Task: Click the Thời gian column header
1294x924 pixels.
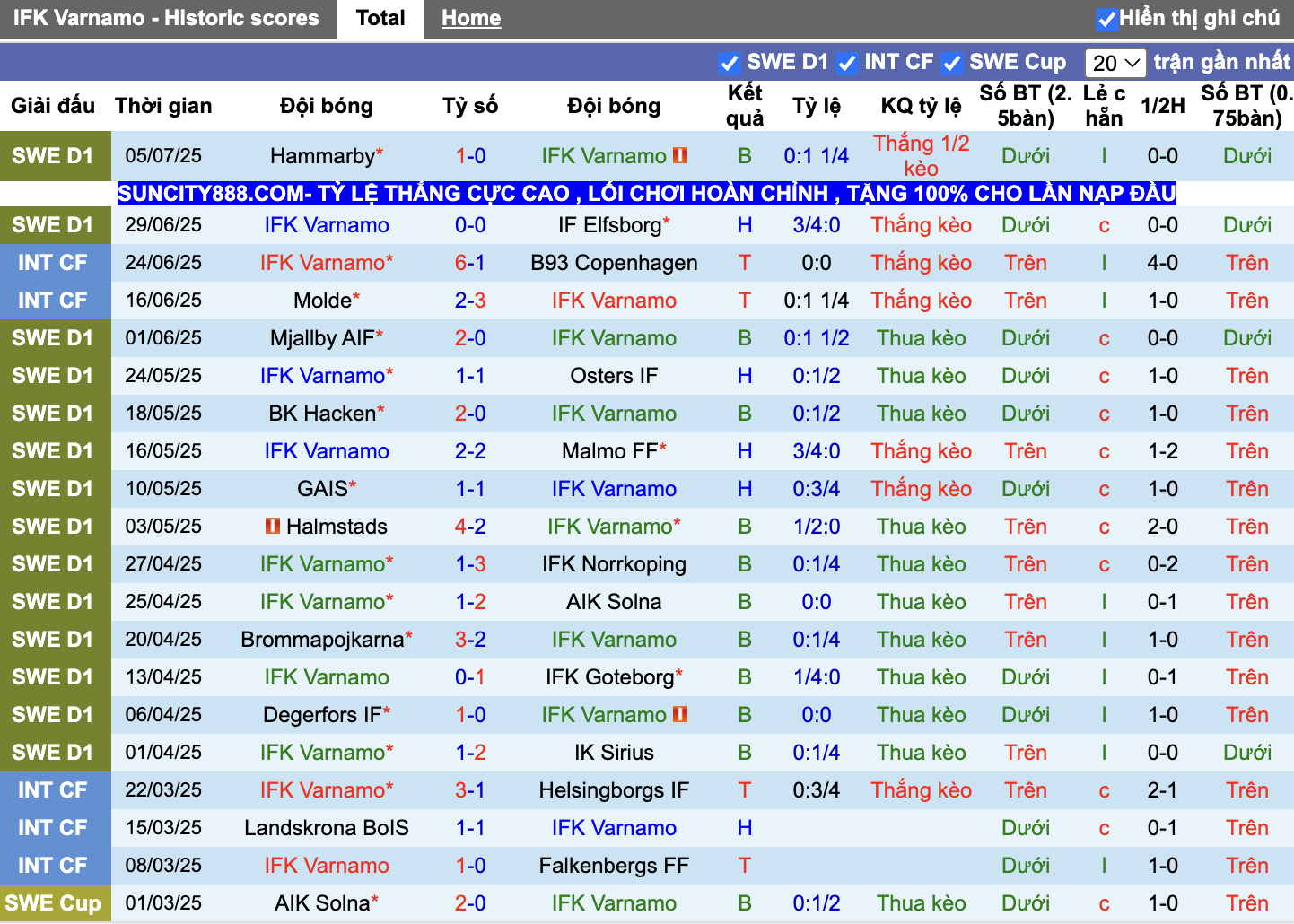Action: 163,106
